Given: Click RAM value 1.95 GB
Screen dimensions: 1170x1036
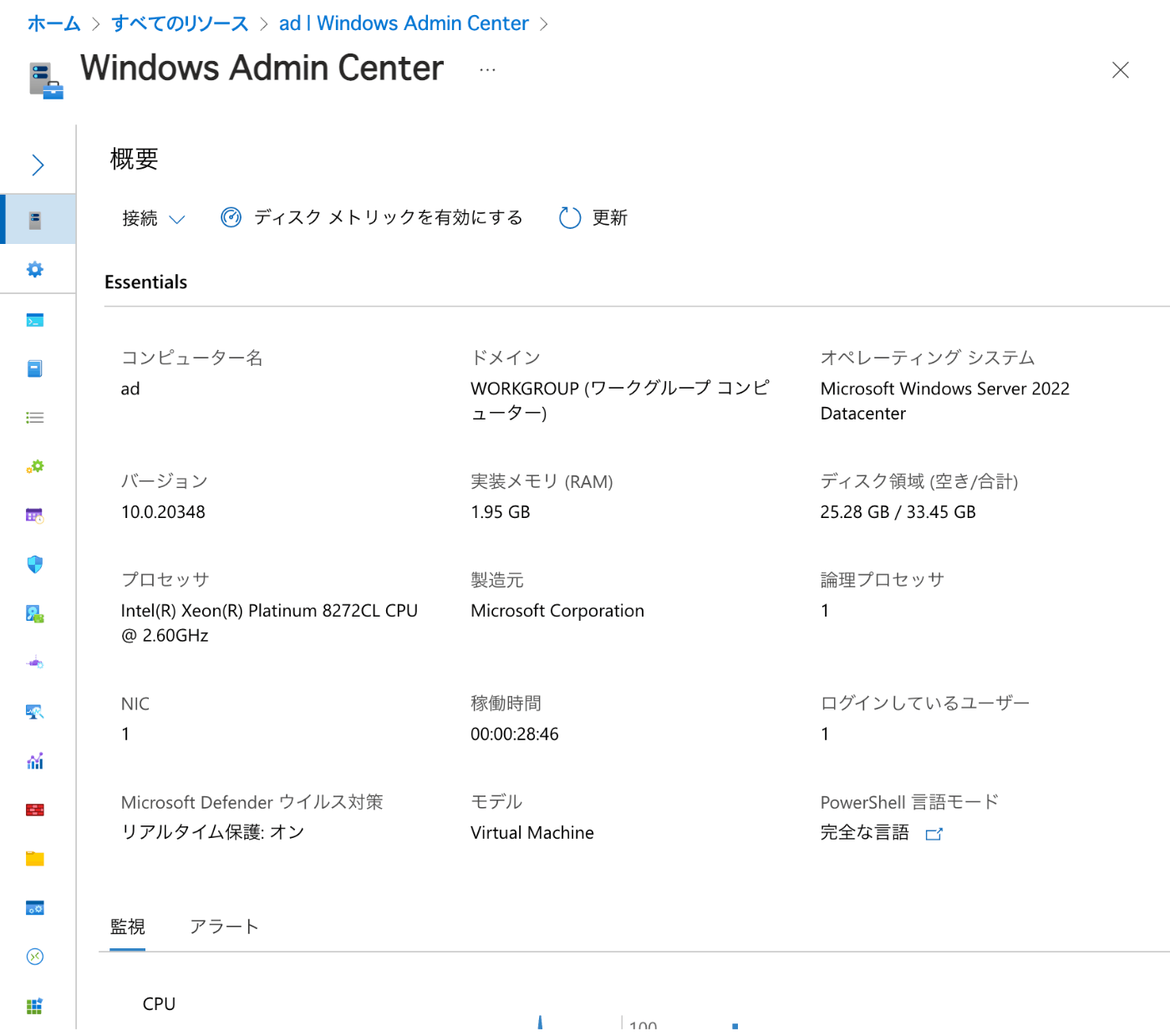Looking at the screenshot, I should (x=501, y=512).
